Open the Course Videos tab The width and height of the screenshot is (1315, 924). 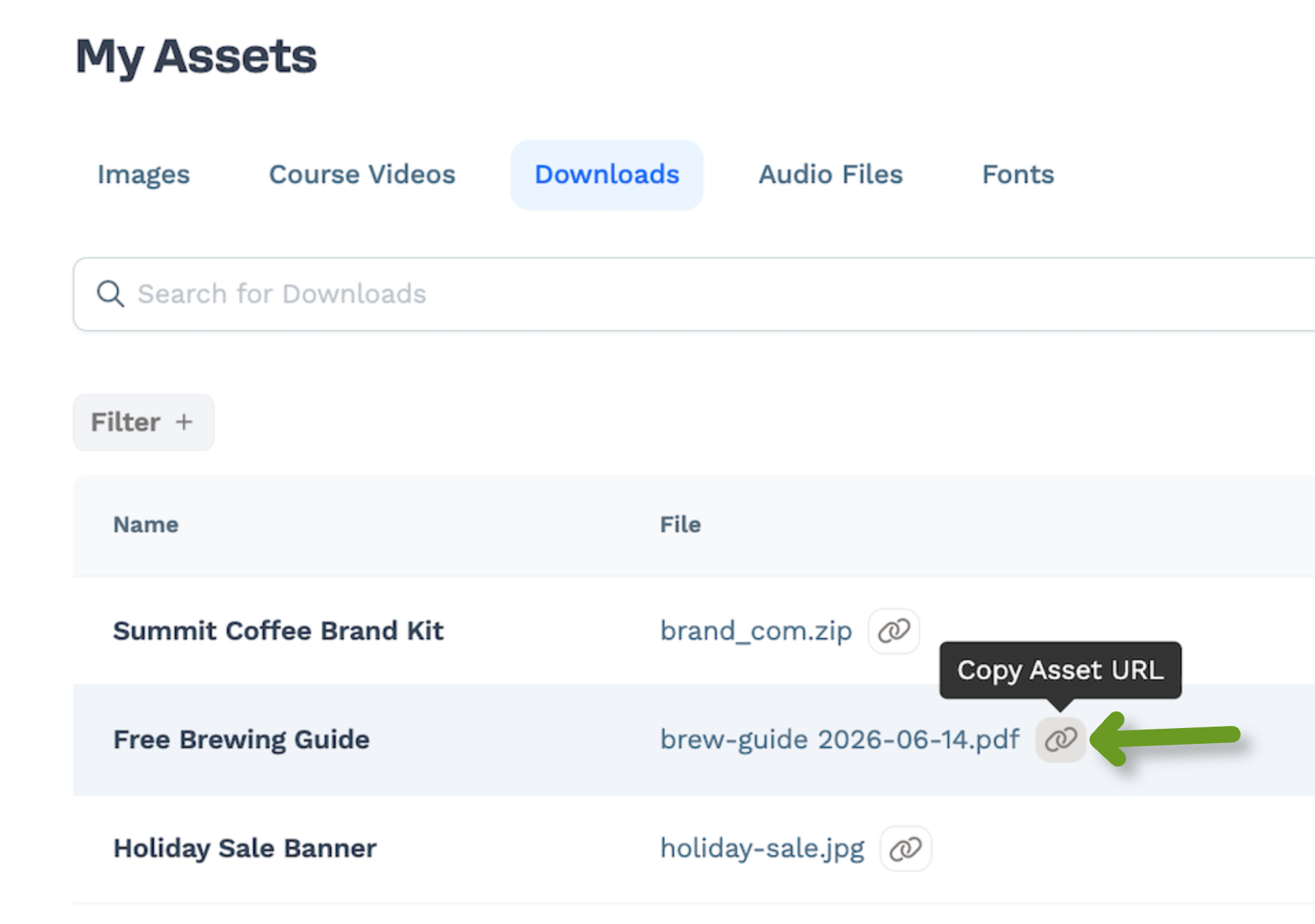click(x=362, y=175)
